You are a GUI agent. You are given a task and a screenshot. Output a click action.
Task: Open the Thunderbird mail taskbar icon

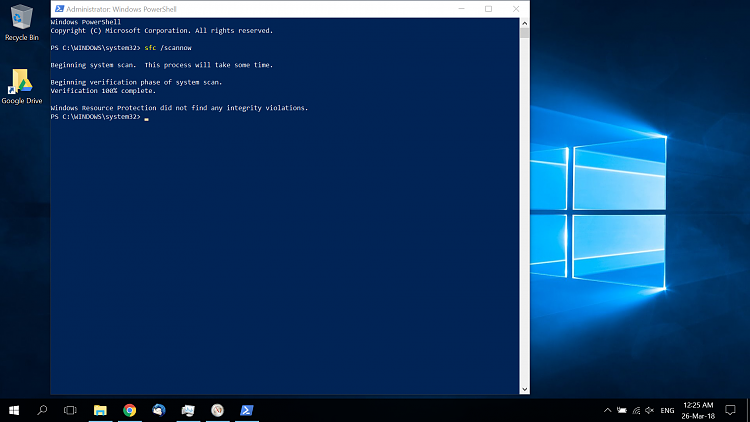click(159, 410)
